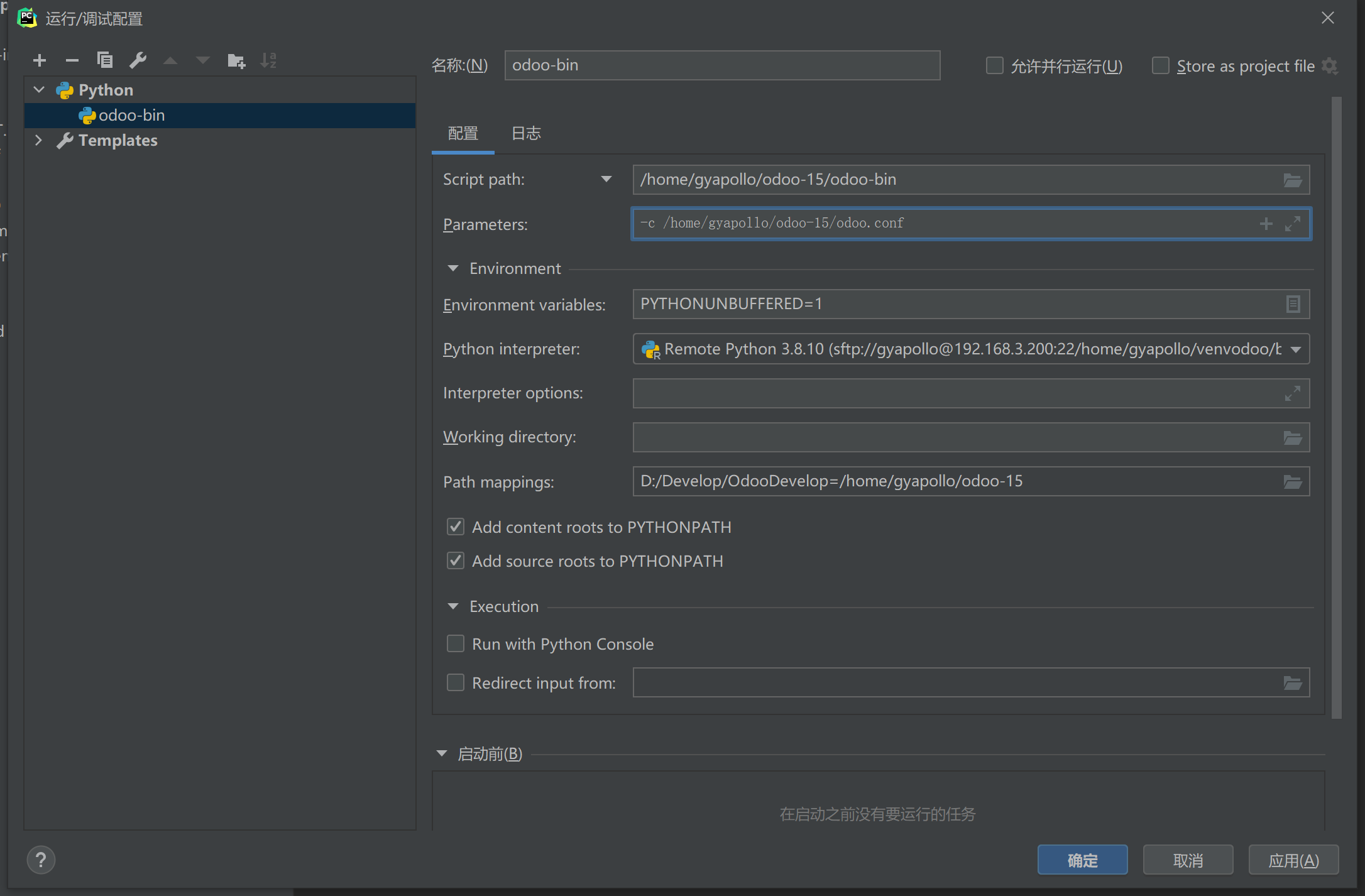Uncheck Add source roots to PYTHONPATH
1365x896 pixels.
pos(456,560)
